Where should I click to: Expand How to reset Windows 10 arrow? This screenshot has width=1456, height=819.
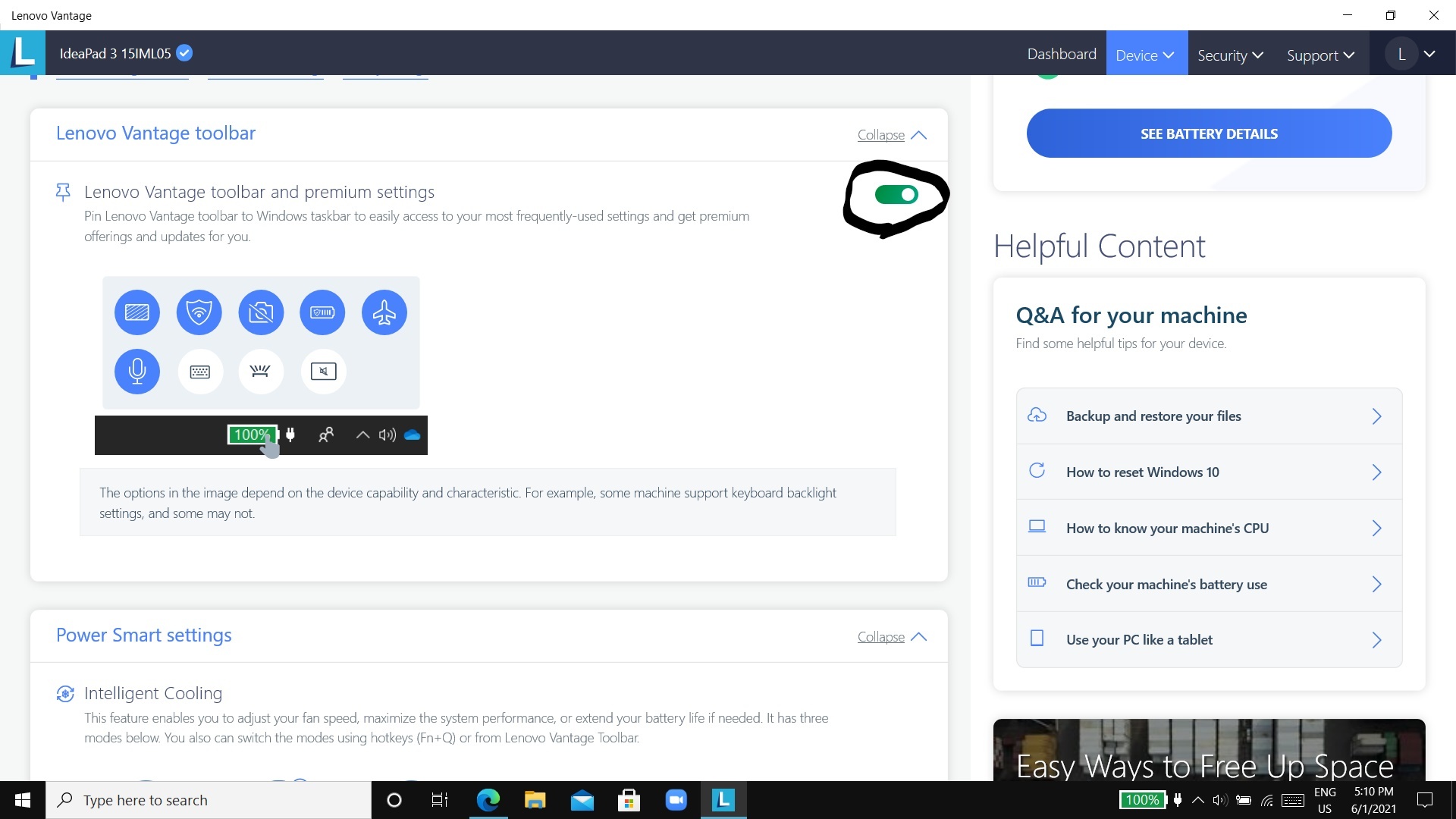coord(1377,472)
